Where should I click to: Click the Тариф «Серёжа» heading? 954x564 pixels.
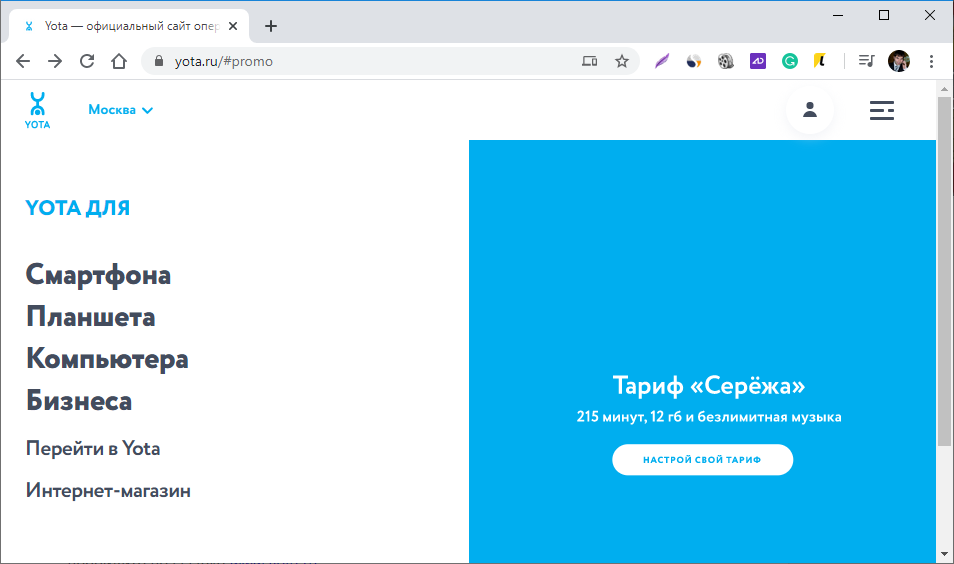tap(709, 386)
